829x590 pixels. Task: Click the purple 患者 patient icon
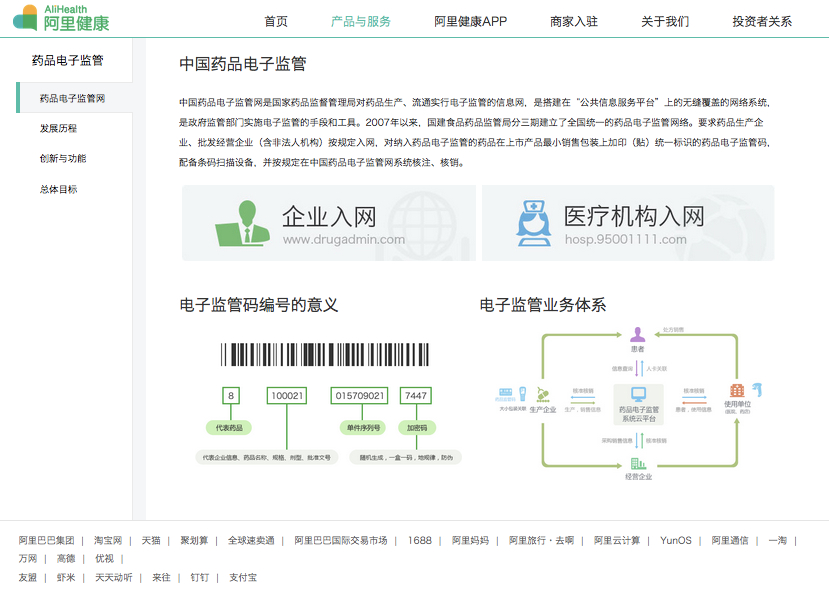click(638, 335)
